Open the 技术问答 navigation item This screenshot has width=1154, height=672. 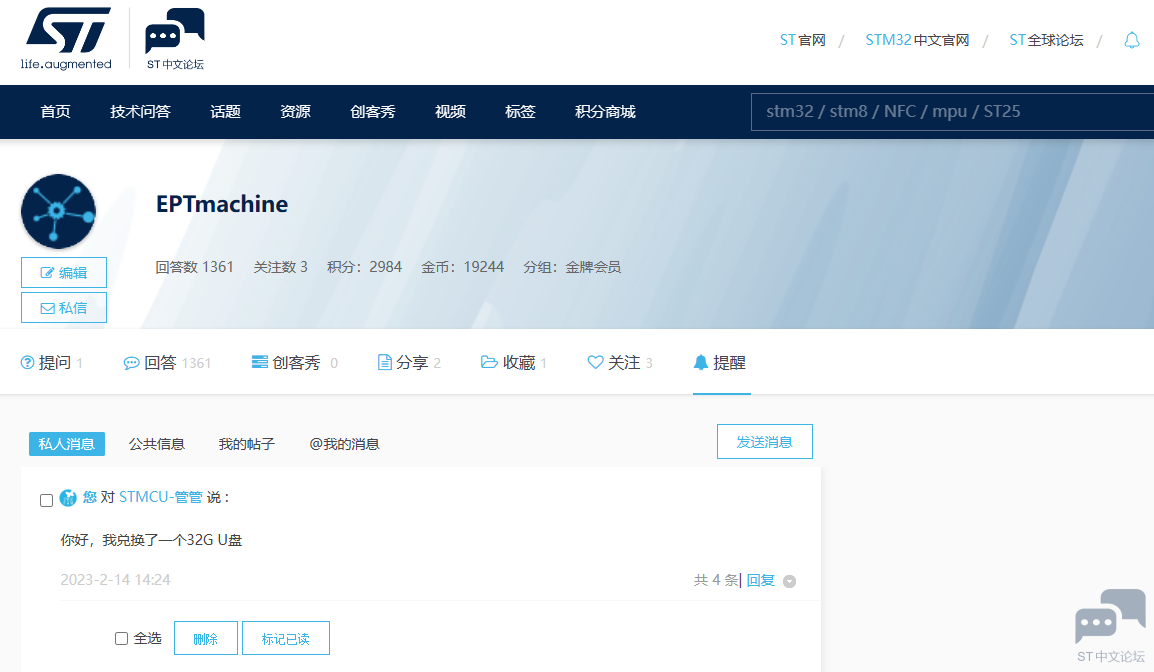141,112
